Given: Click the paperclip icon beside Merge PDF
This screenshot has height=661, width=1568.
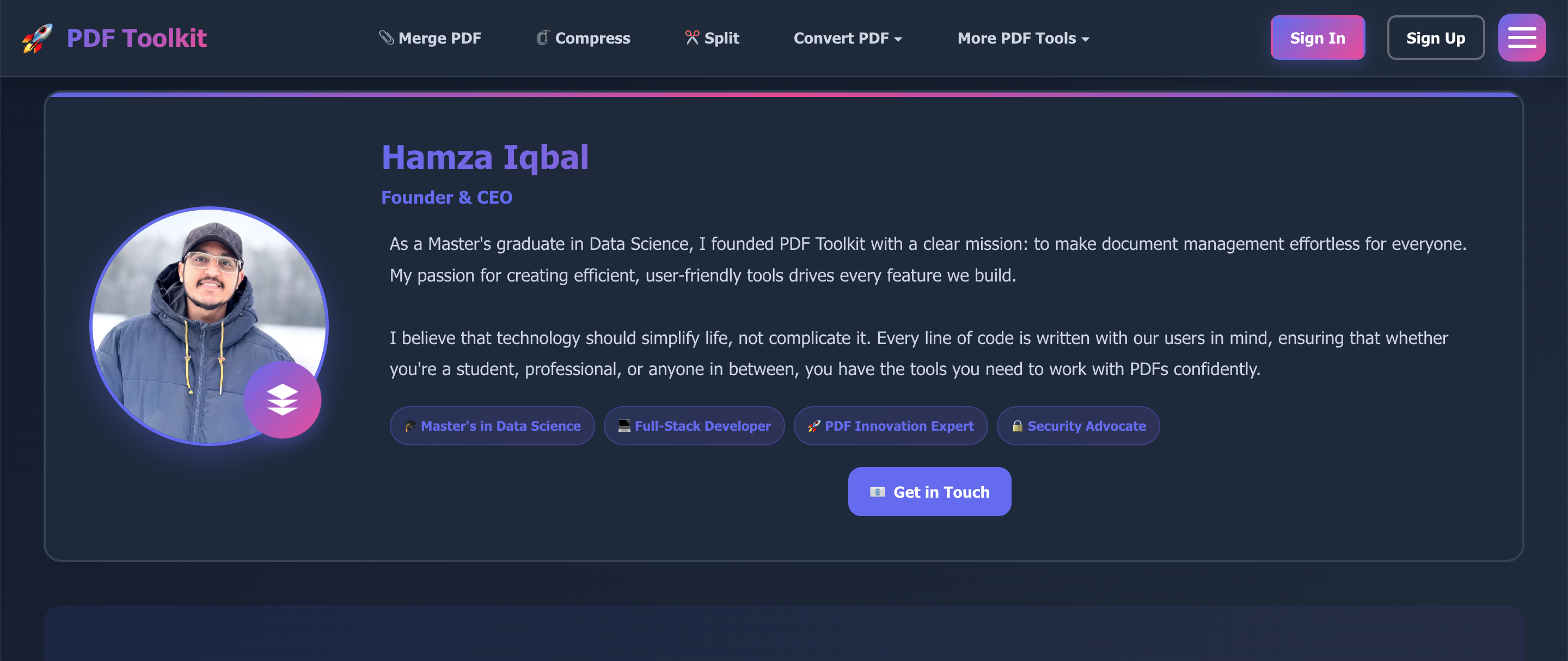Looking at the screenshot, I should point(387,38).
